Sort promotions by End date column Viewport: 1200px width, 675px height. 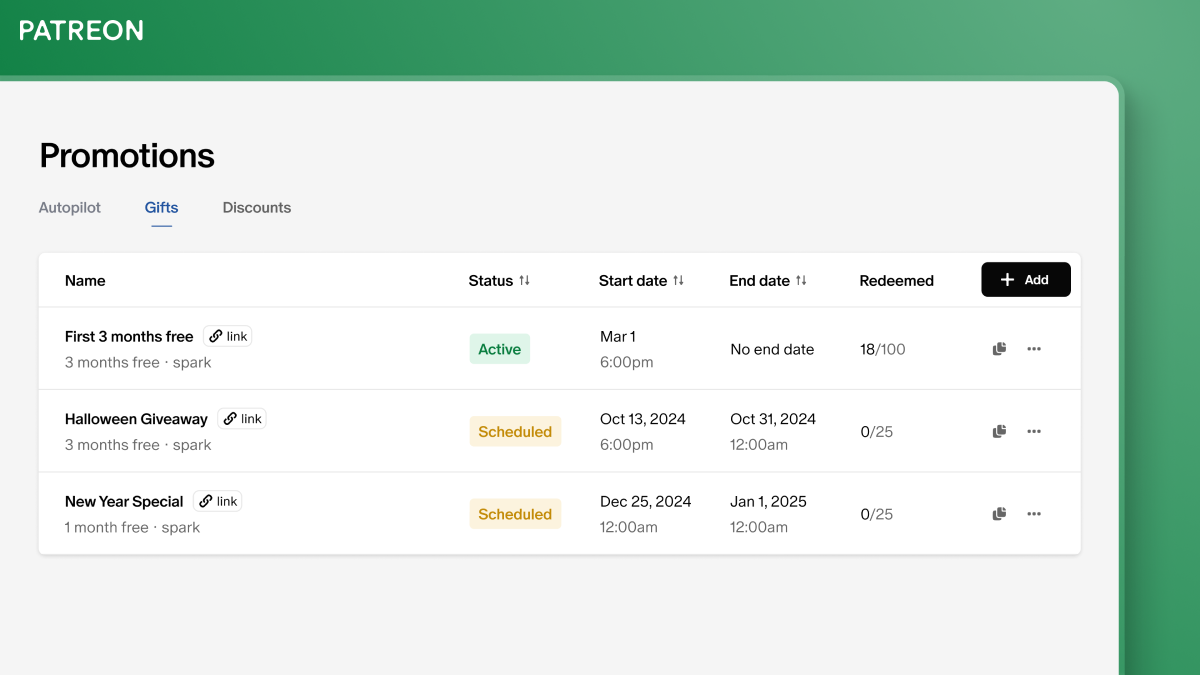[768, 281]
